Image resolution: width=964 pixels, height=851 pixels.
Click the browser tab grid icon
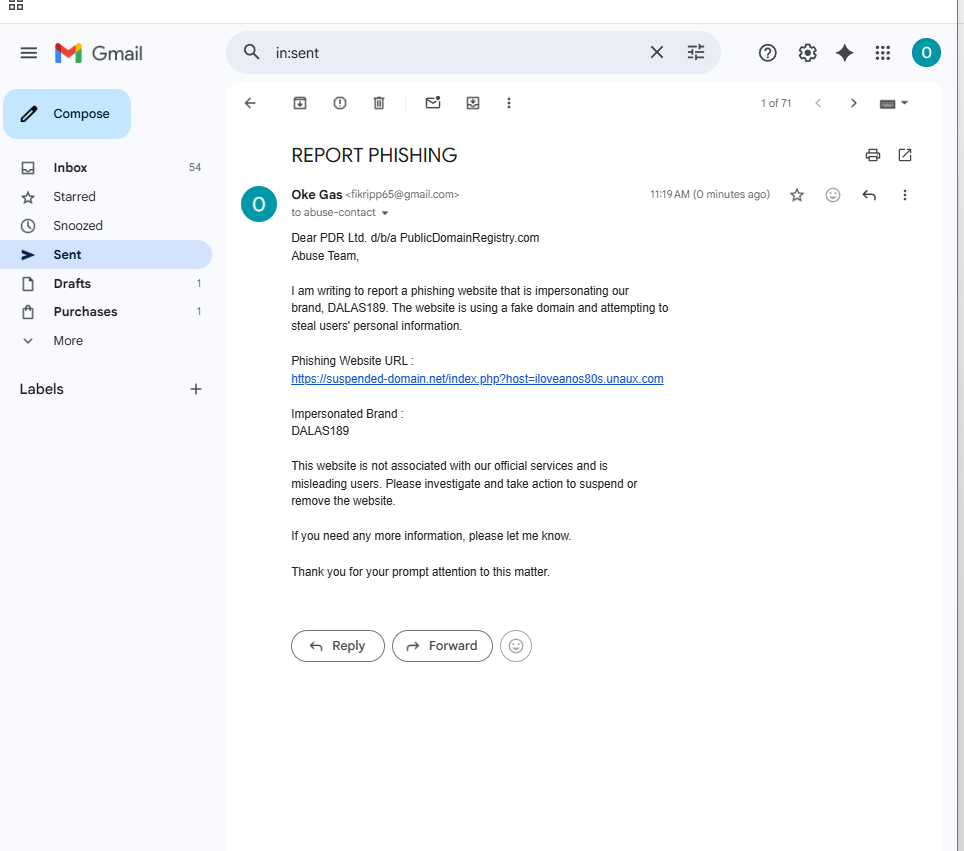click(x=16, y=5)
